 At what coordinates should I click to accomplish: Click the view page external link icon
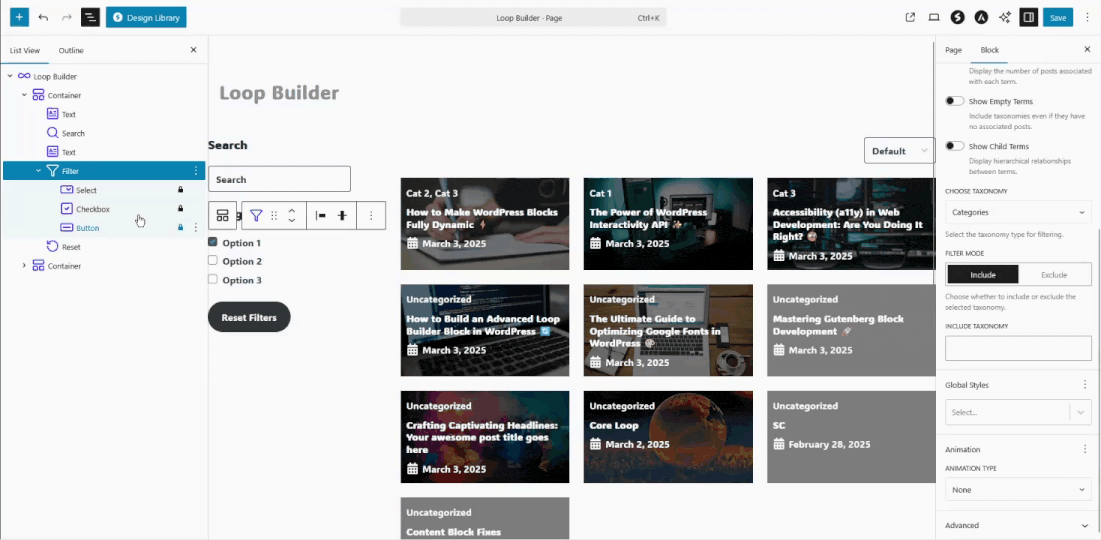[910, 17]
